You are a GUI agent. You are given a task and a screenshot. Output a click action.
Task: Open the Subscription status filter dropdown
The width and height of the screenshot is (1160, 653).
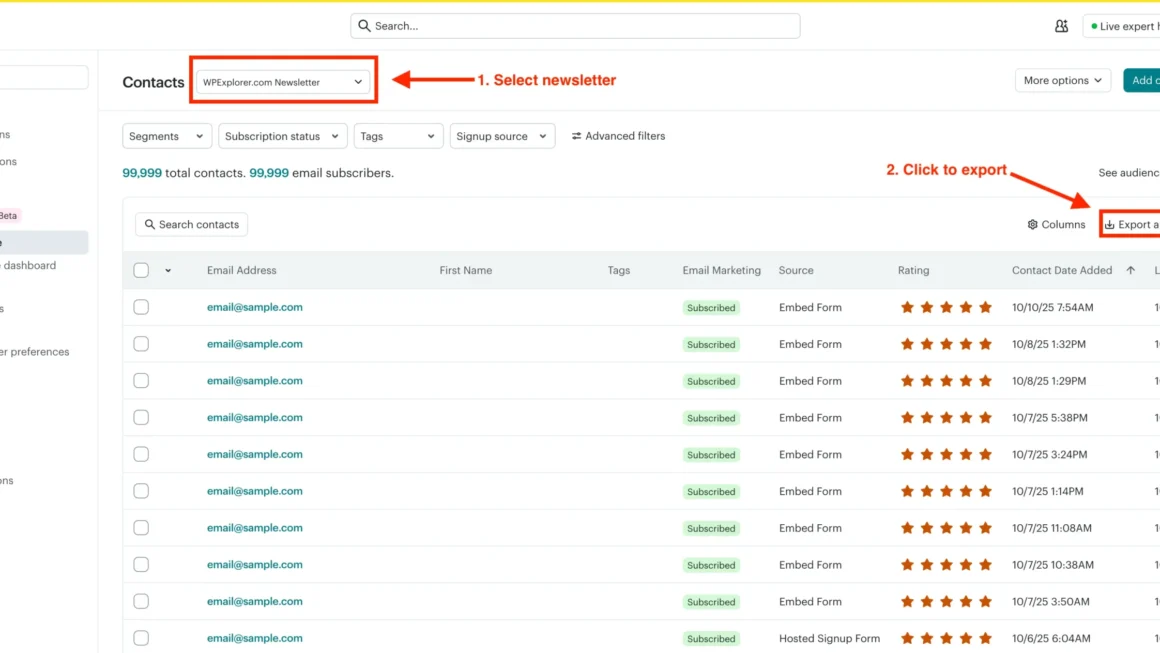282,136
